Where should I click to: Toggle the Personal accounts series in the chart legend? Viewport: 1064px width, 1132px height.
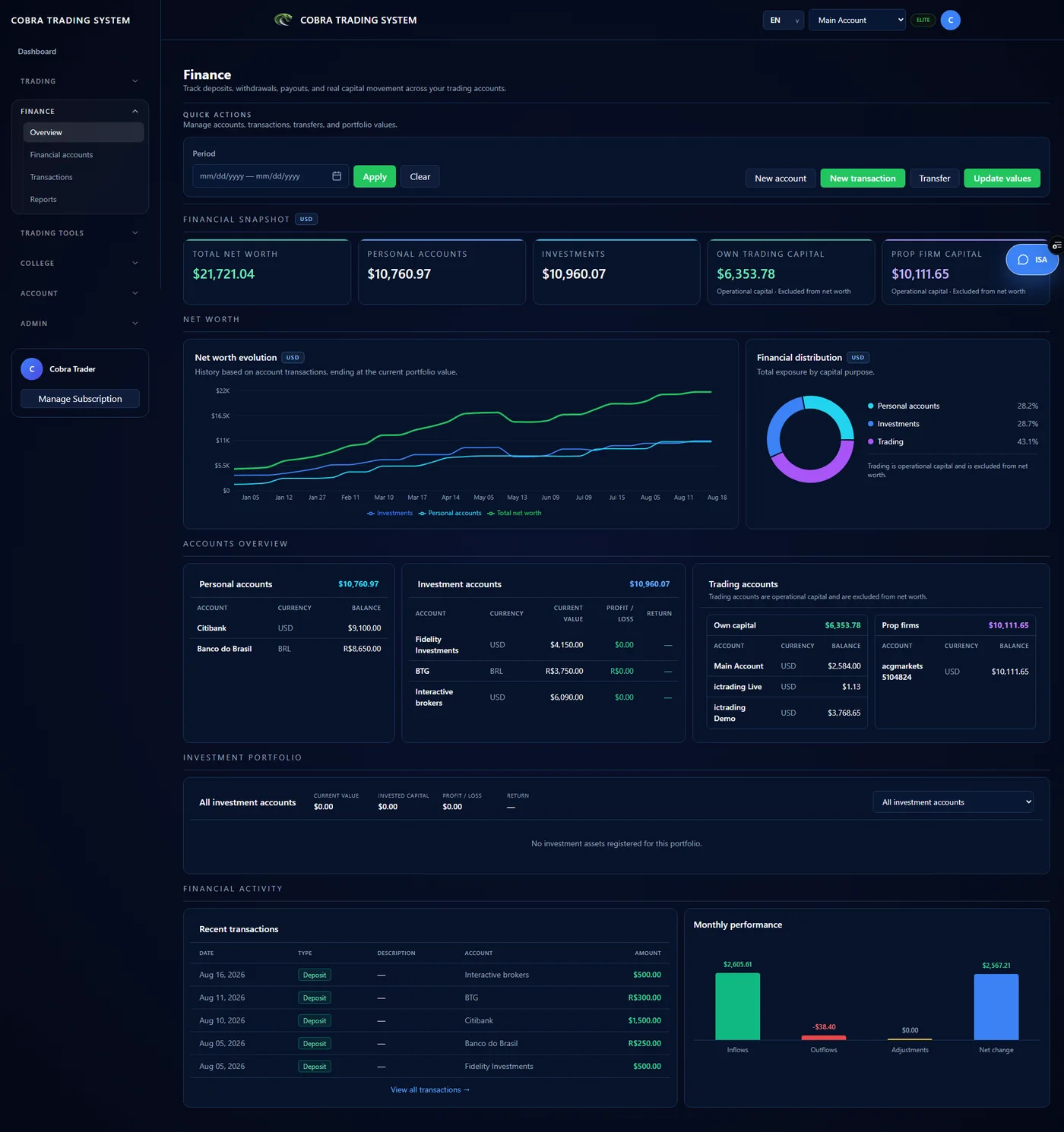[x=450, y=514]
